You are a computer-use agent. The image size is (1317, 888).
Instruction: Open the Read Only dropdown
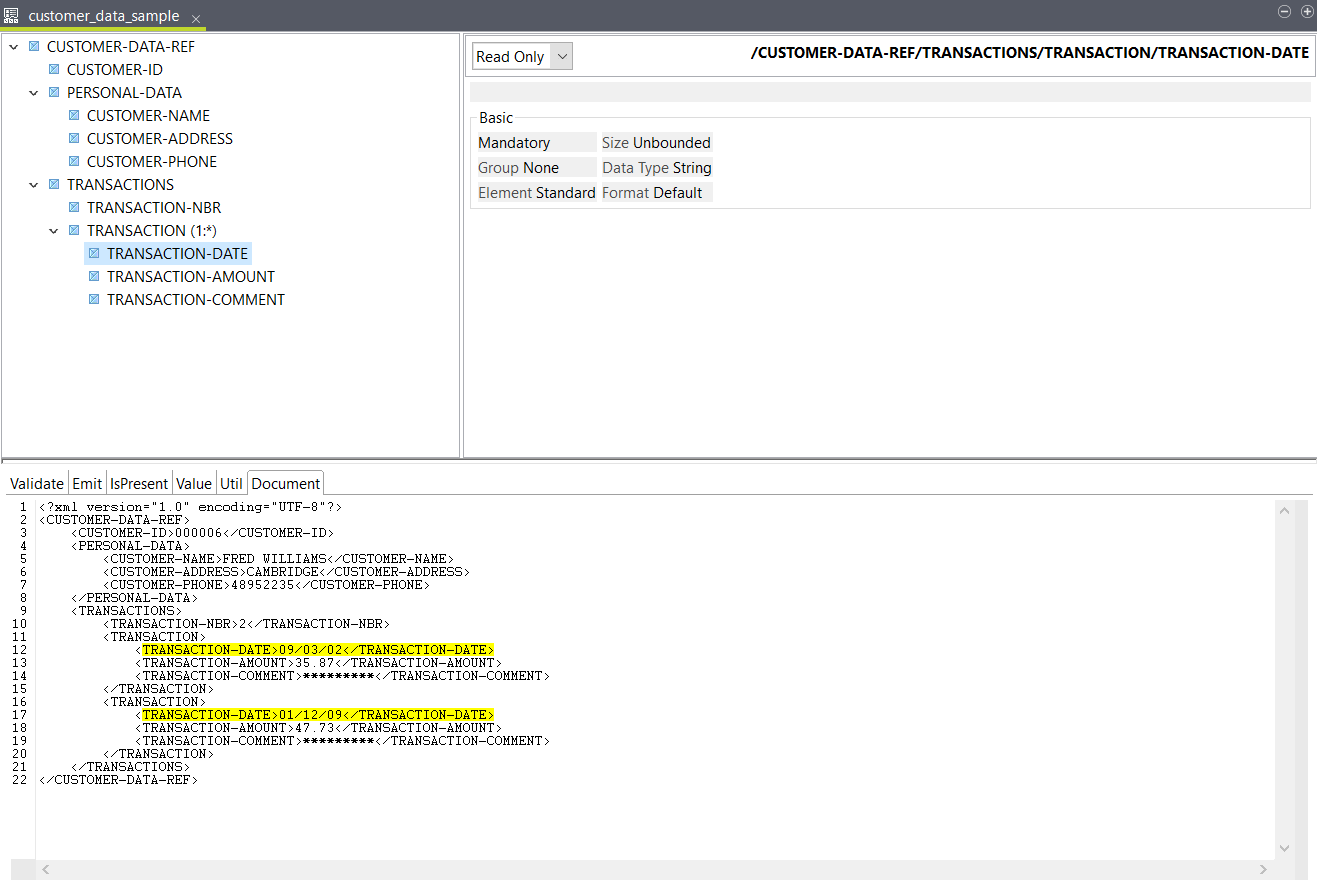point(522,57)
